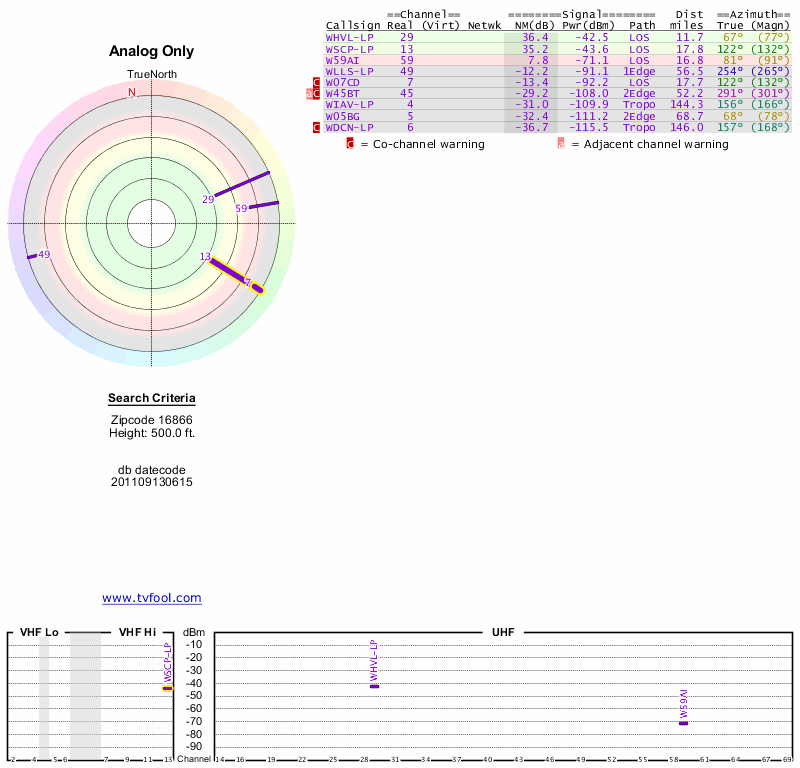Click the co-channel warning icon beside WDCN-LP
The width and height of the screenshot is (800, 768).
click(317, 127)
